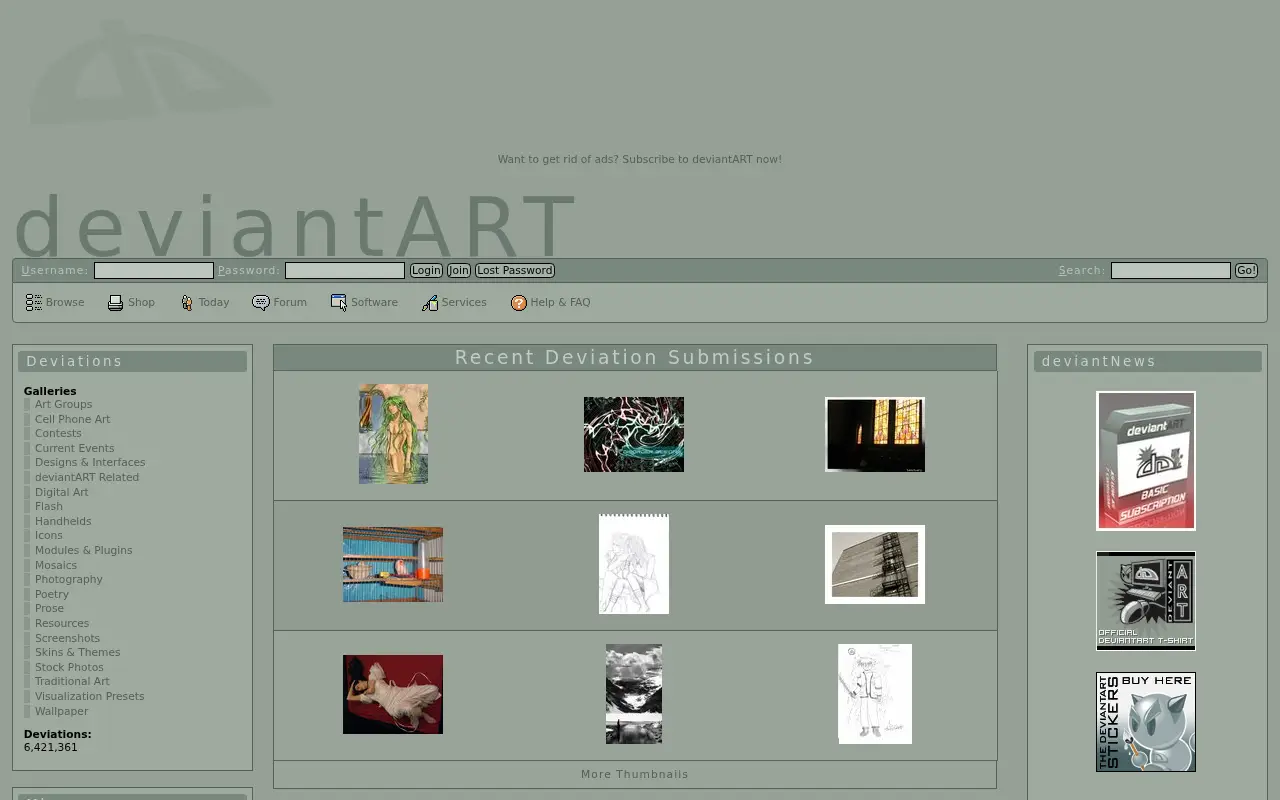Open the Services menu item
This screenshot has width=1280, height=800.
(x=464, y=302)
